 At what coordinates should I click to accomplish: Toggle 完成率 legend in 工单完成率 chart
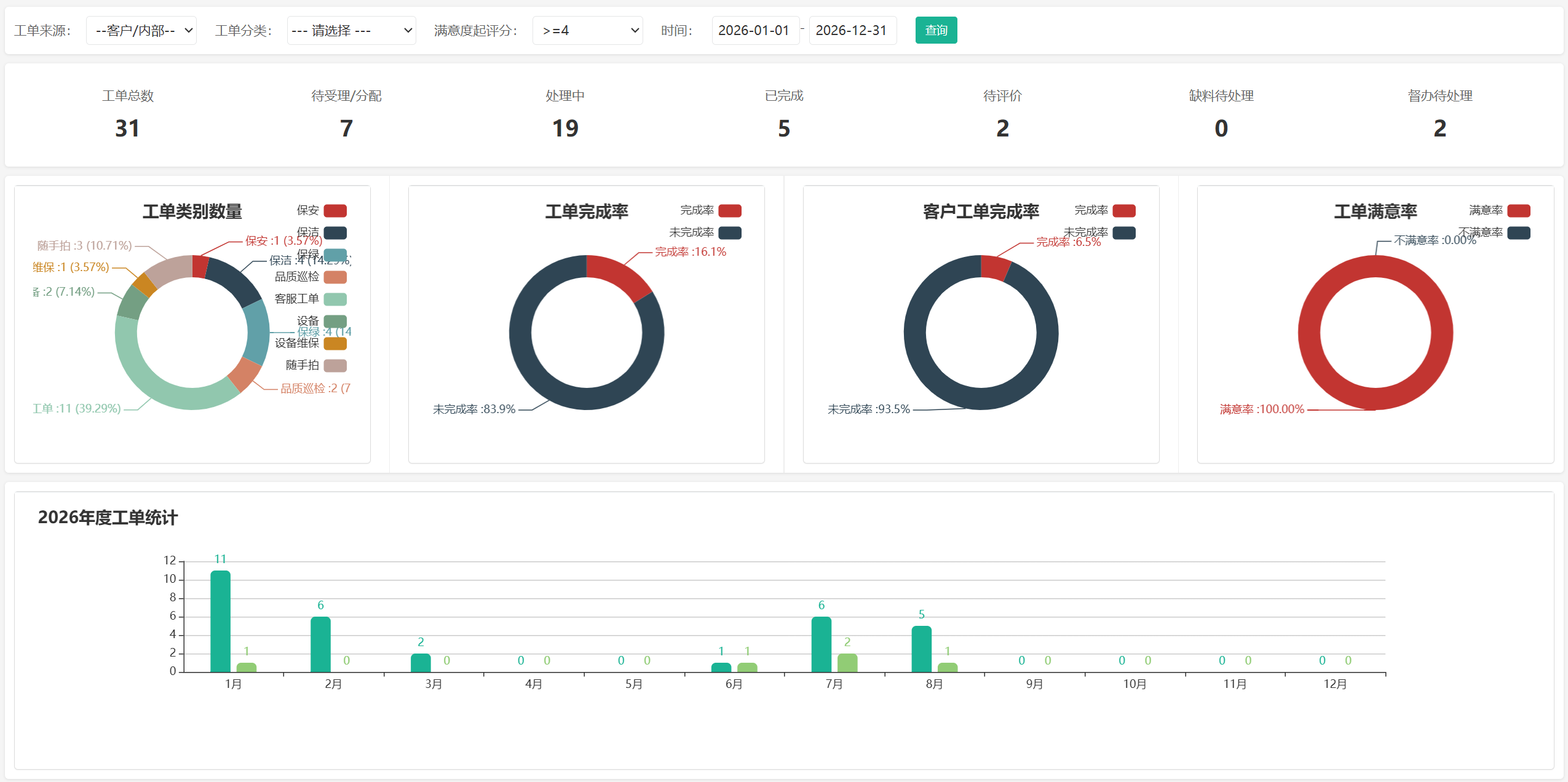[x=730, y=211]
